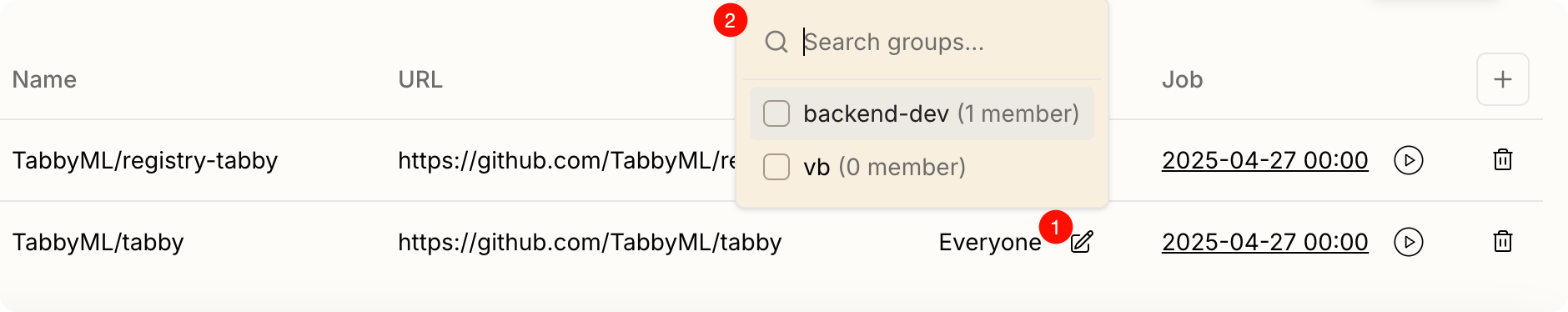Delete the TabbyML/tabby repository
The height and width of the screenshot is (312, 1568).
coord(1503,241)
